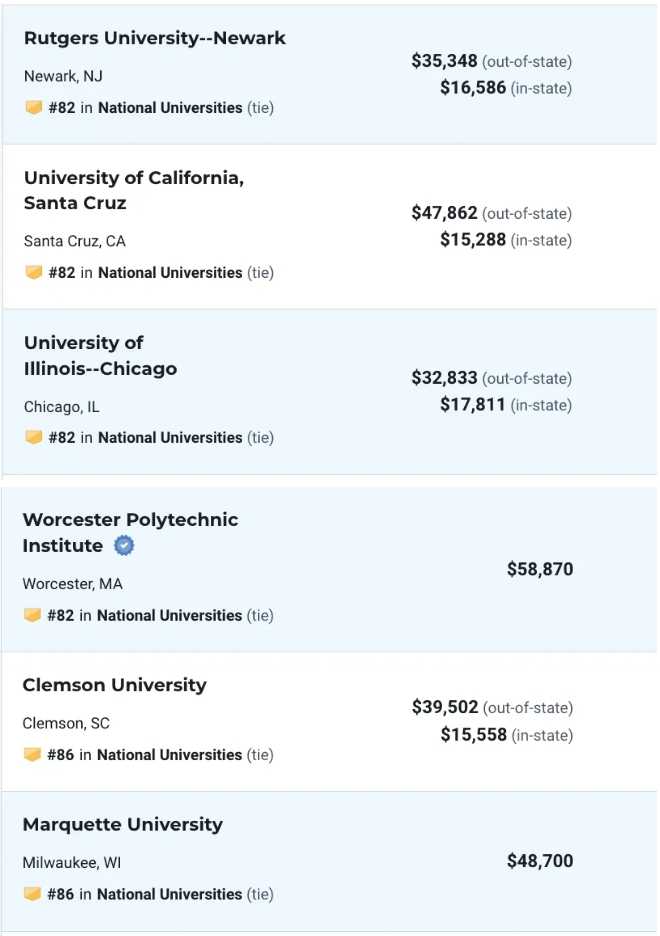Open University of California, Santa Cruz profile
660x936 pixels.
point(133,190)
